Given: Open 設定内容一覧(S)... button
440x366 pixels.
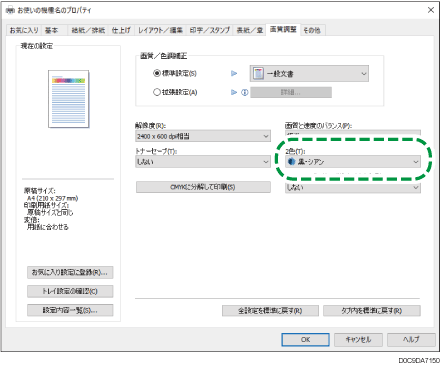Looking at the screenshot, I should coord(70,310).
